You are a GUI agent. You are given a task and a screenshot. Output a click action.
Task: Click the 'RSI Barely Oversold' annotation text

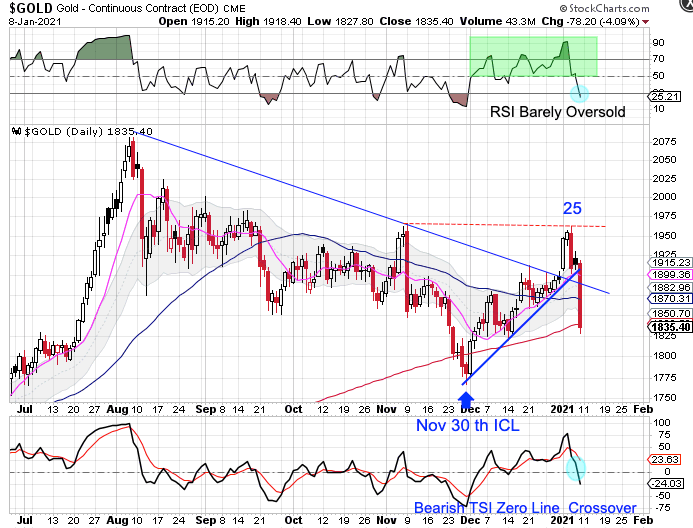coord(557,112)
